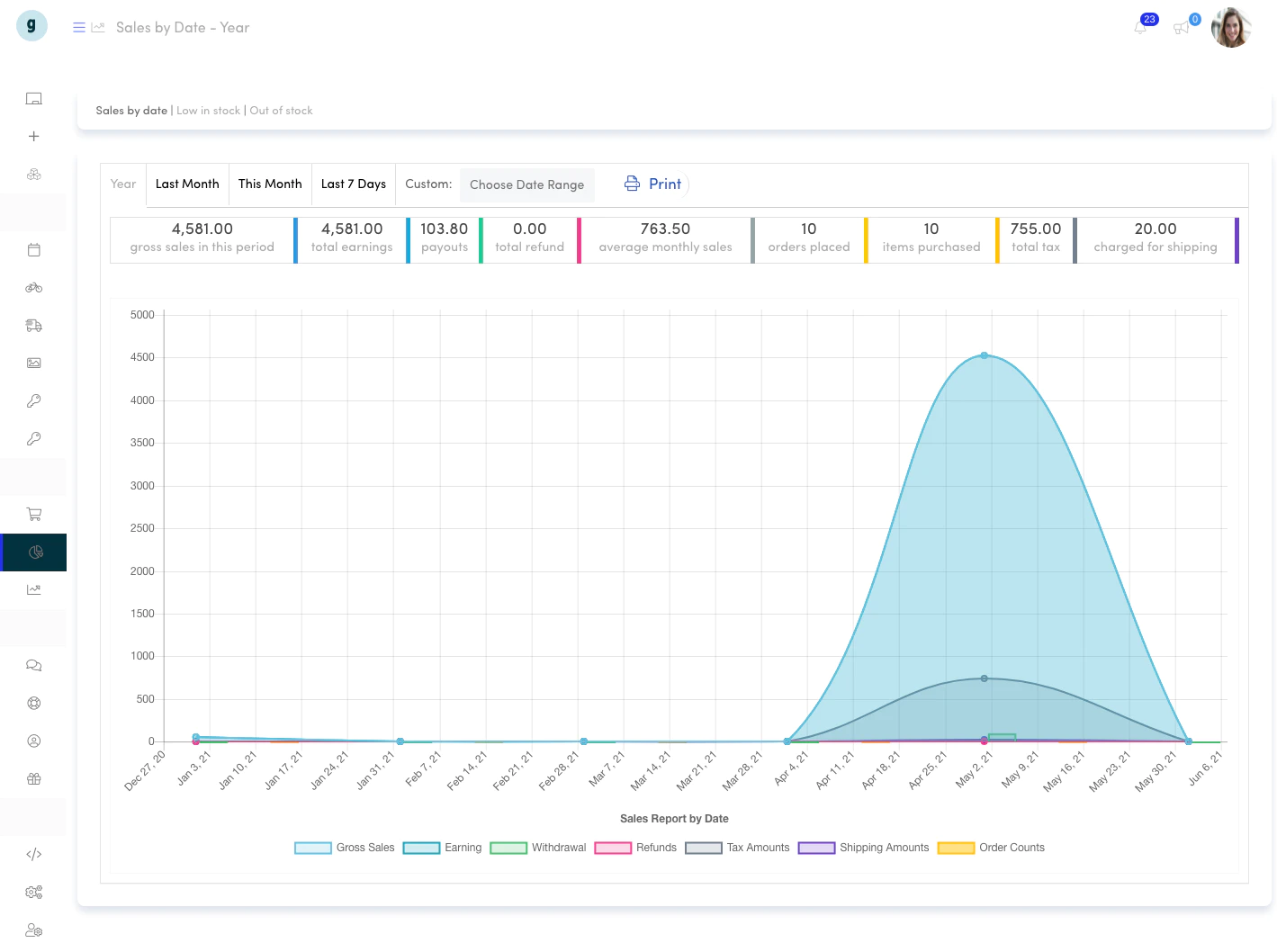Switch to the Last Month tab
Image resolution: width=1277 pixels, height=952 pixels.
187,184
